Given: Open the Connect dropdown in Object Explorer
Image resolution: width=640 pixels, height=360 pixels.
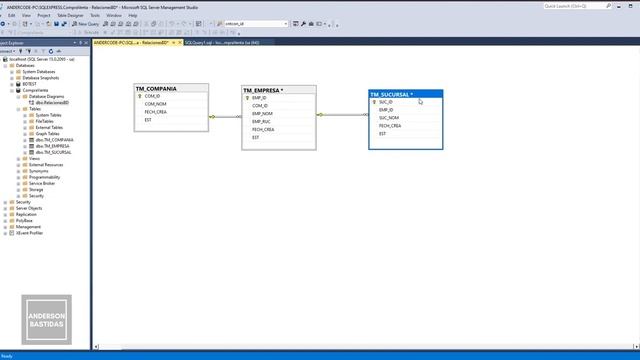Looking at the screenshot, I should [x=8, y=51].
